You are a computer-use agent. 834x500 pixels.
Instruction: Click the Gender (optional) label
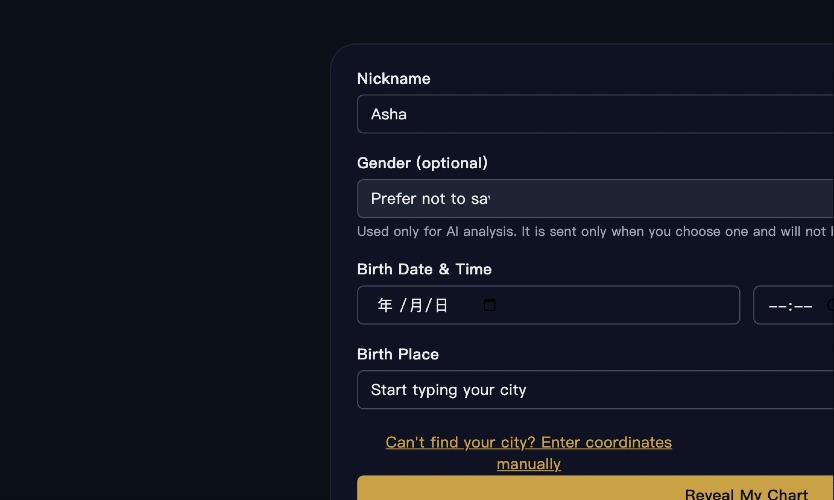tap(422, 162)
